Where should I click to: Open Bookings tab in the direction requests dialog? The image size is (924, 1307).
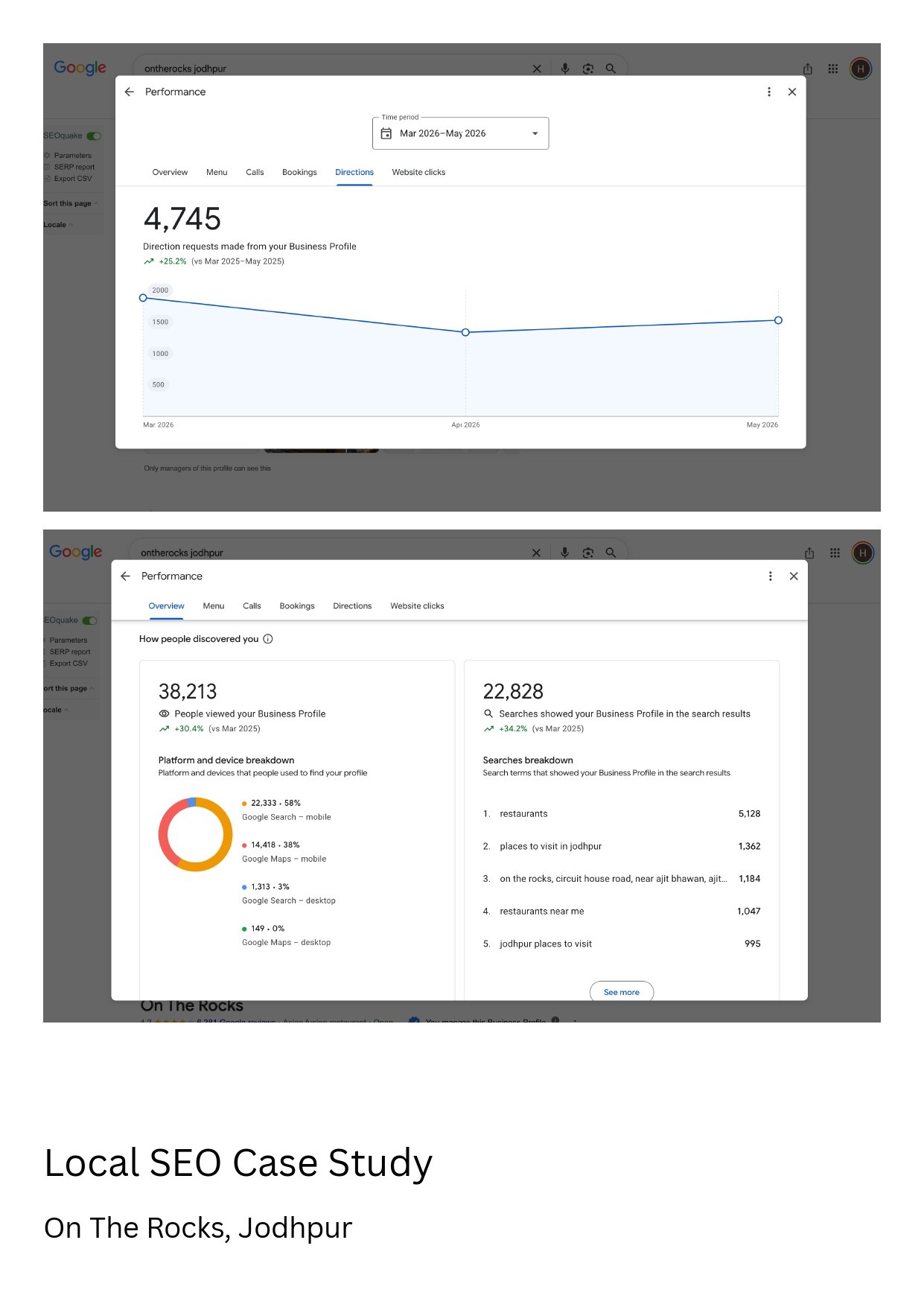(x=299, y=172)
